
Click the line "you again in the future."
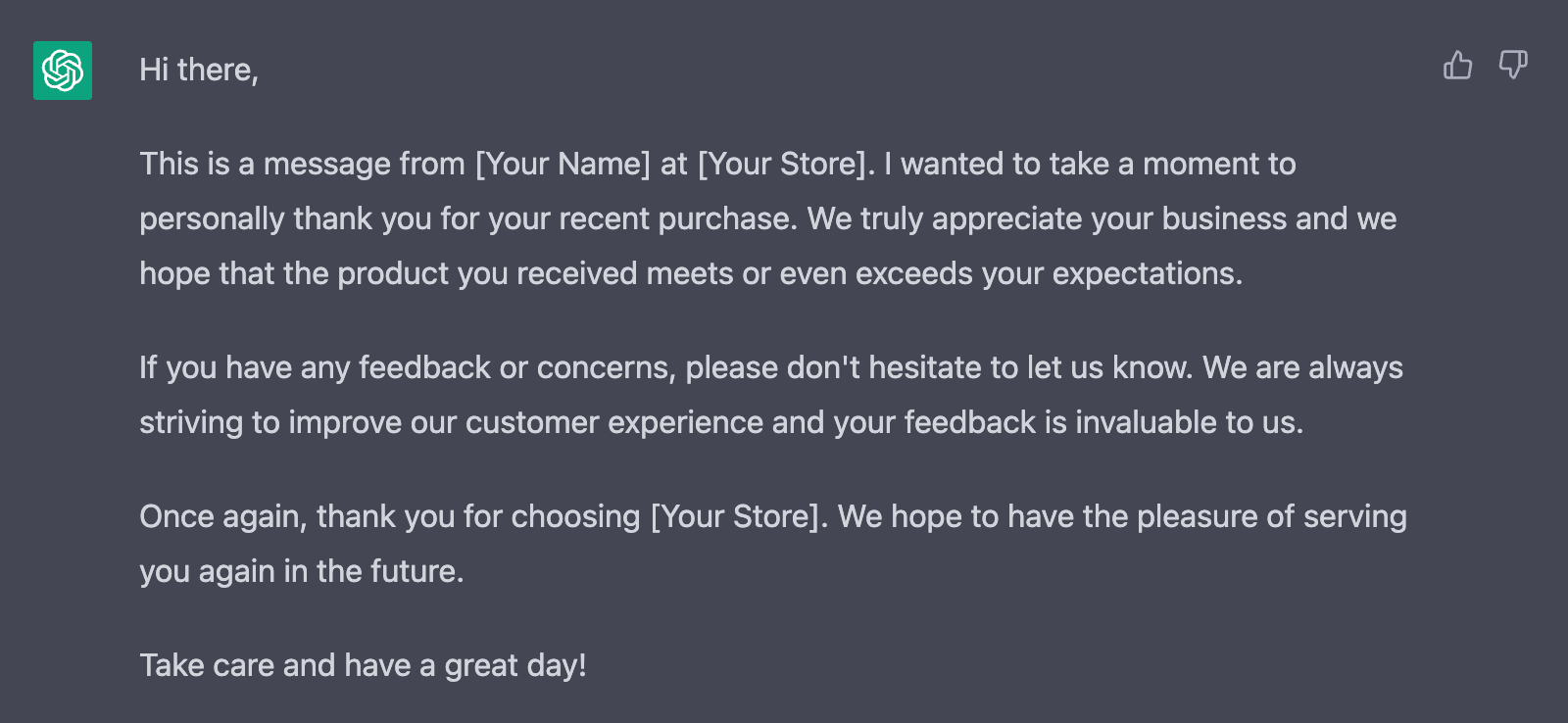[302, 571]
